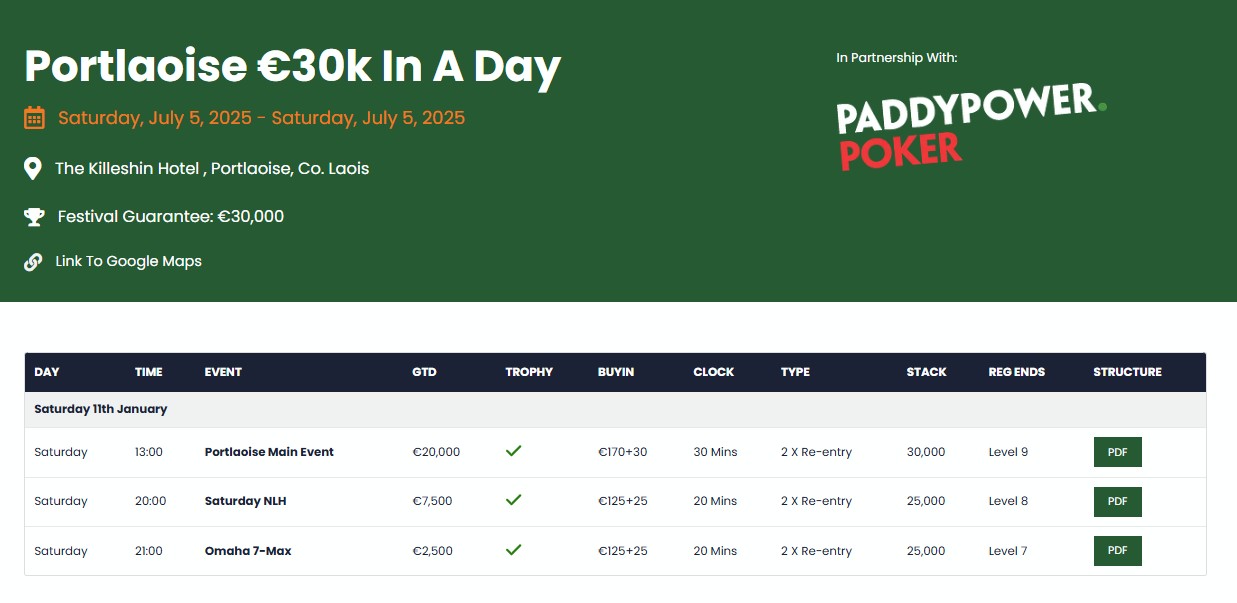Open the Portlaoise Main Event structure PDF
This screenshot has height=603, width=1237.
pyautogui.click(x=1117, y=452)
